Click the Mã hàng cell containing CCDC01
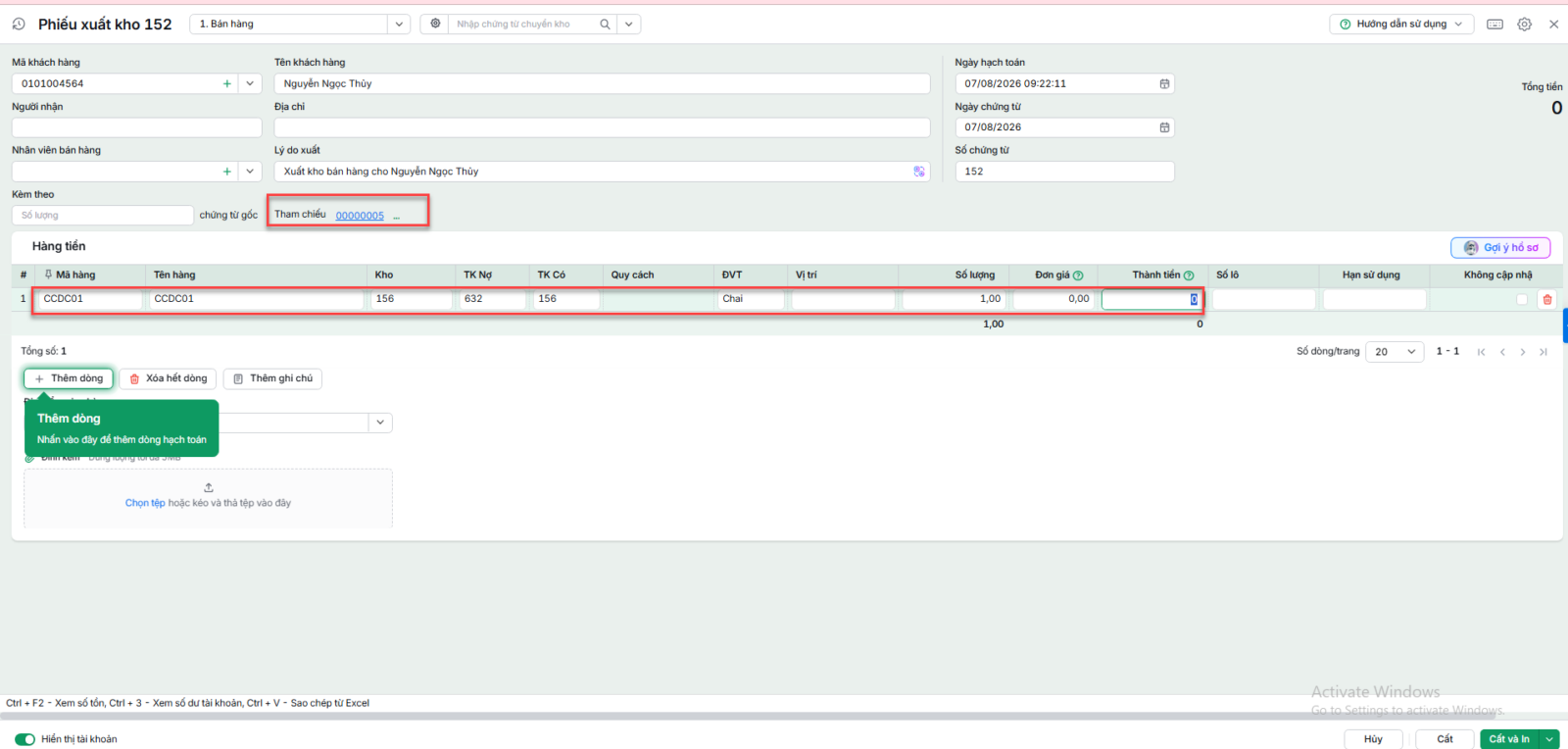This screenshot has width=1568, height=749. click(x=88, y=299)
